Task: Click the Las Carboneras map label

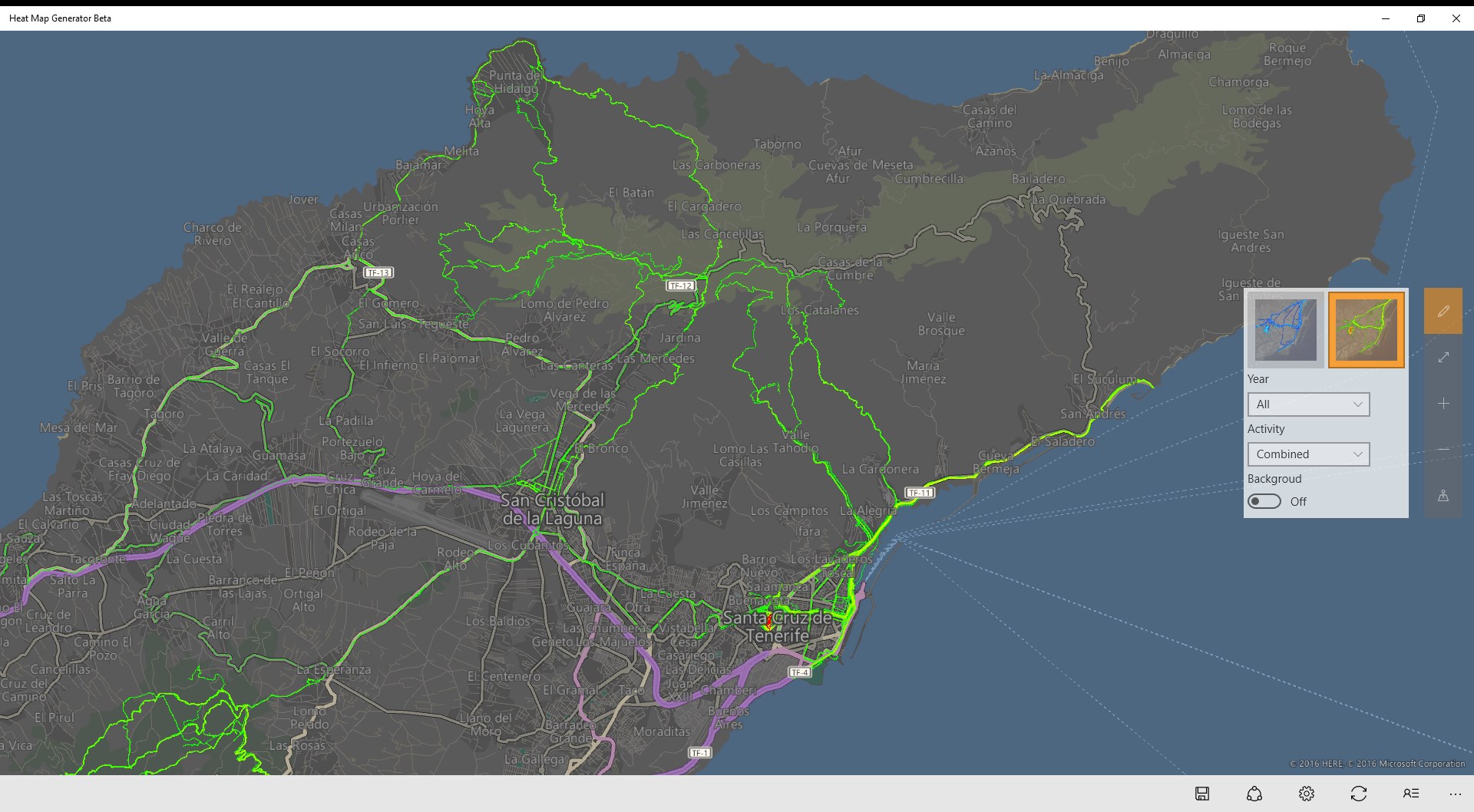Action: tap(716, 165)
